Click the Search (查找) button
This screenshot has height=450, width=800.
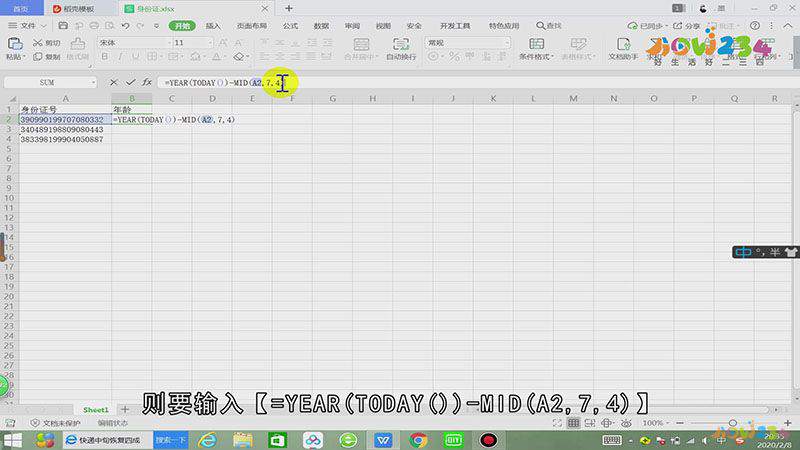click(549, 26)
